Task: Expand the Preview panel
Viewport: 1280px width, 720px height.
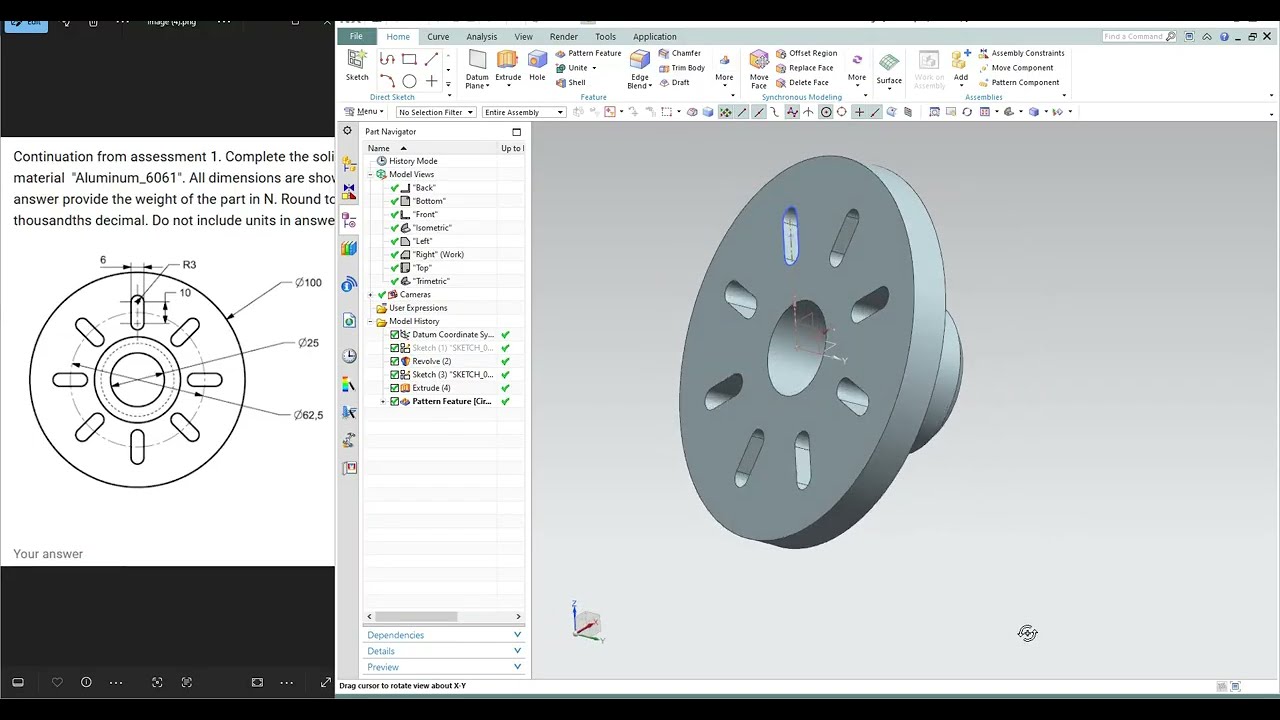Action: pyautogui.click(x=443, y=667)
